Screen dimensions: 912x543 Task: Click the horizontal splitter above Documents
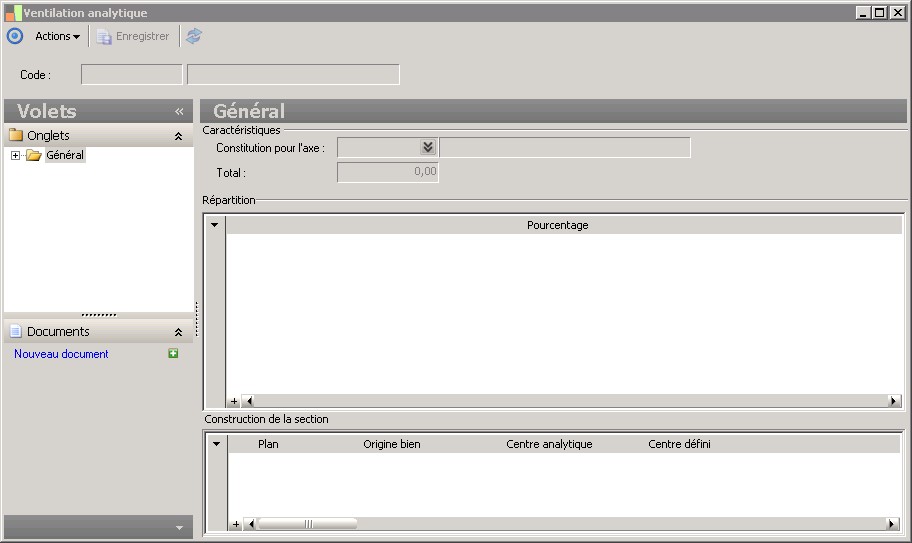tap(98, 315)
